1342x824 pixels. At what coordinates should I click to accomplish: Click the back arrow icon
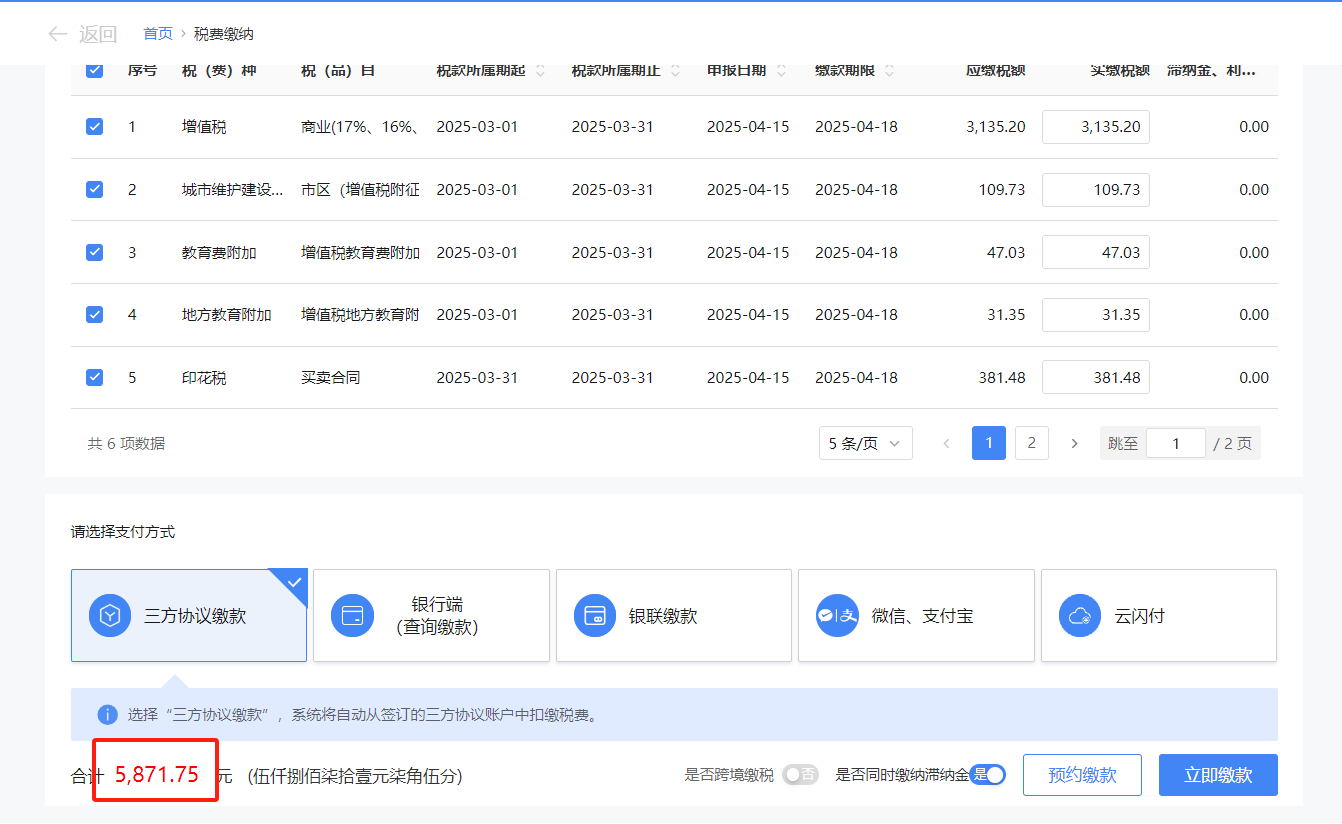pyautogui.click(x=58, y=34)
